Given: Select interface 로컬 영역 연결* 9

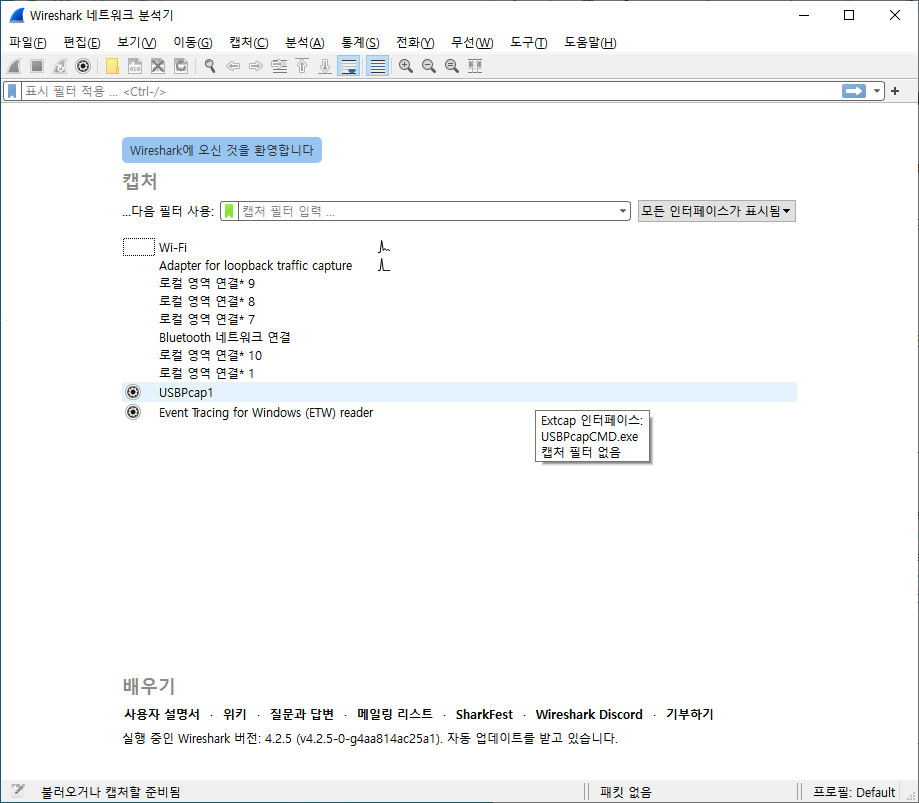Looking at the screenshot, I should (460, 284).
